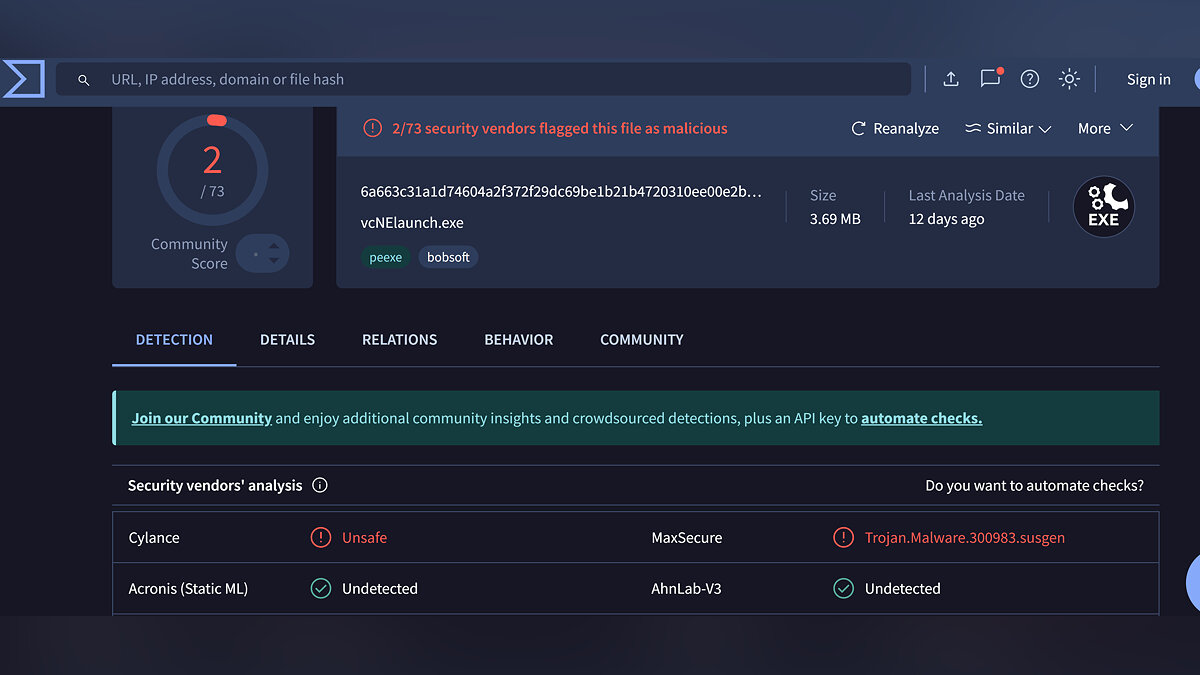Expand the Similar dropdown

pos(1008,128)
